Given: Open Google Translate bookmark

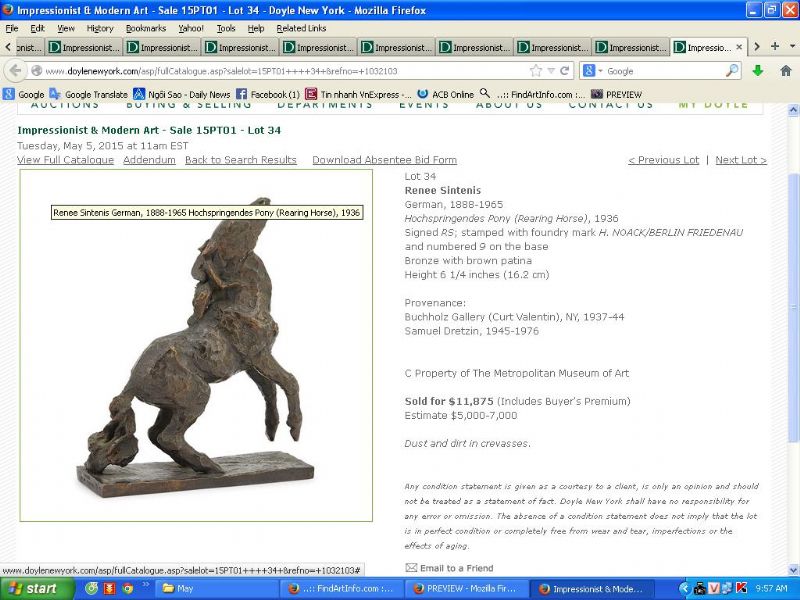Looking at the screenshot, I should pyautogui.click(x=88, y=94).
